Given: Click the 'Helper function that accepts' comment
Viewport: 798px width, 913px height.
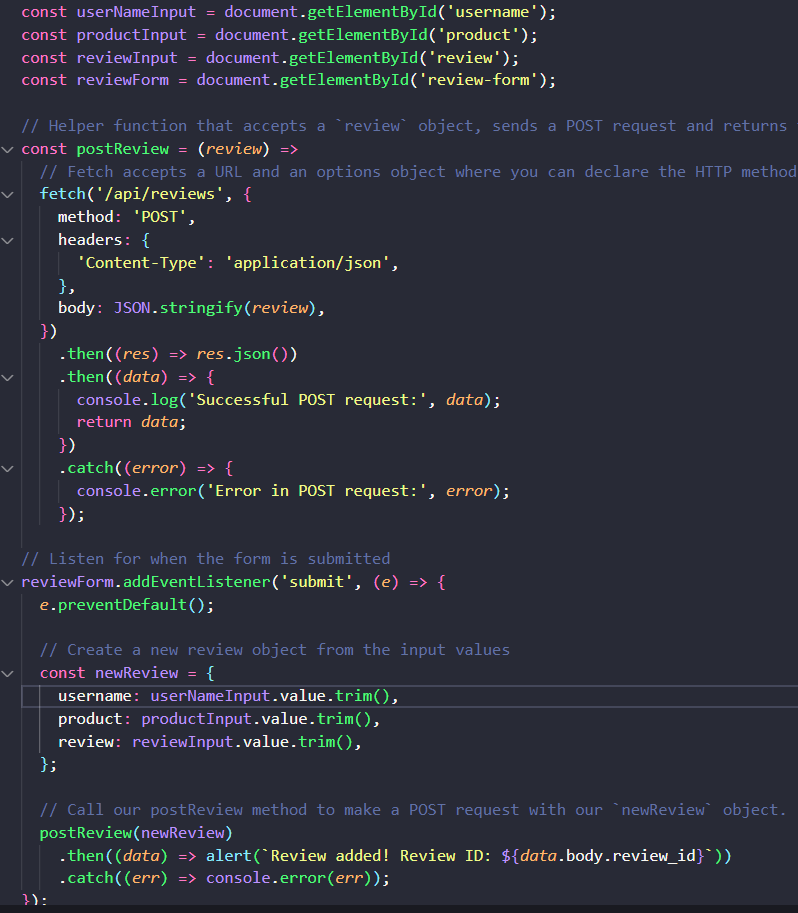Looking at the screenshot, I should tap(404, 126).
